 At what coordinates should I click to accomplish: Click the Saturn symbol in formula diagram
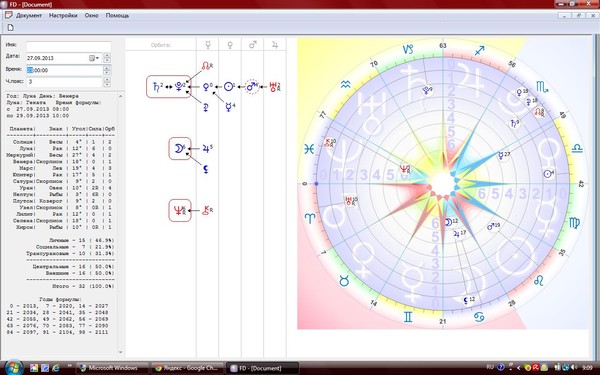point(157,87)
